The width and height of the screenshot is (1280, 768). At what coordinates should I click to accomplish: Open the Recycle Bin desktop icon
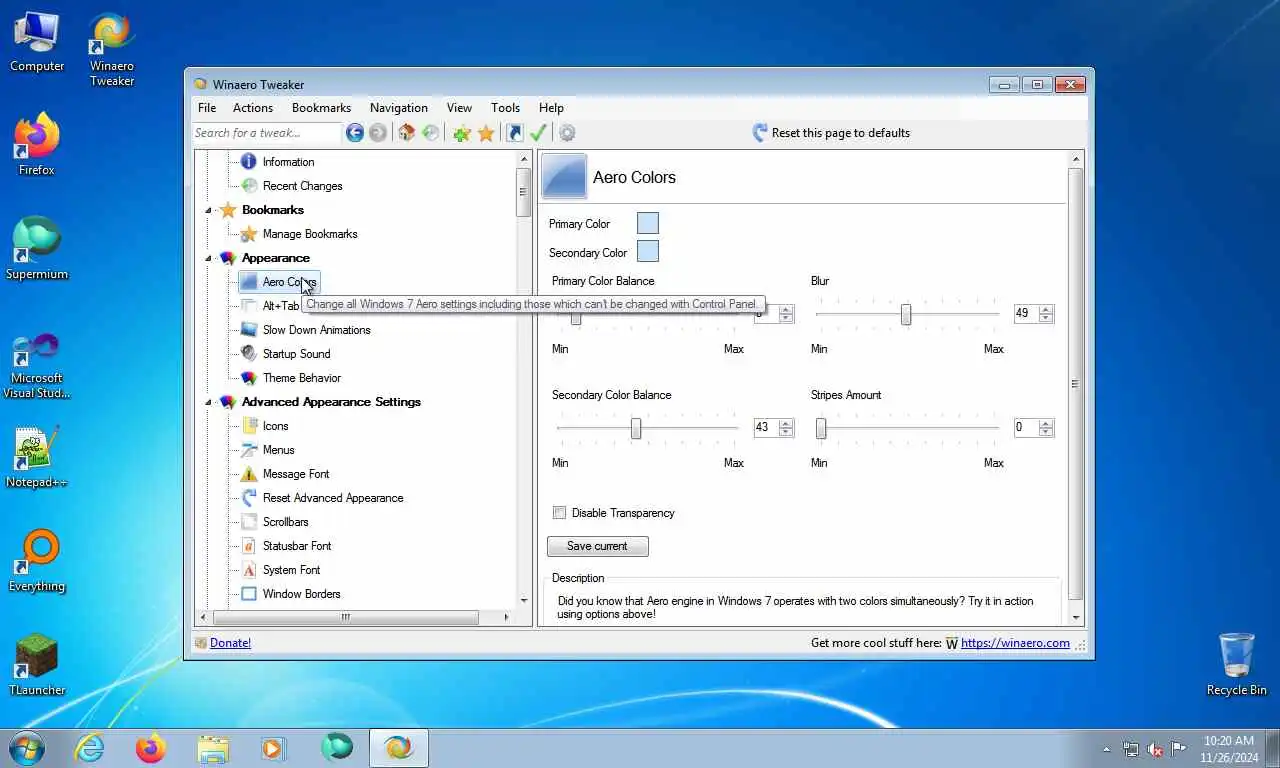tap(1237, 664)
